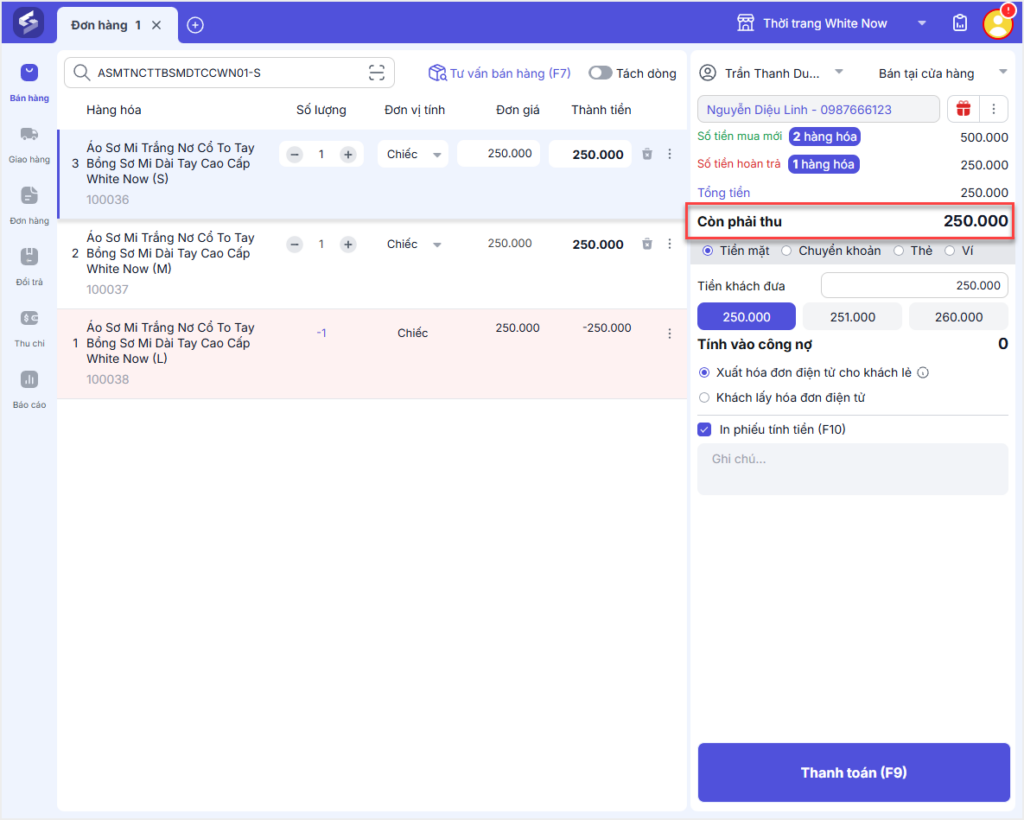1024x820 pixels.
Task: Click unit price field of item 100036
Action: coord(498,153)
